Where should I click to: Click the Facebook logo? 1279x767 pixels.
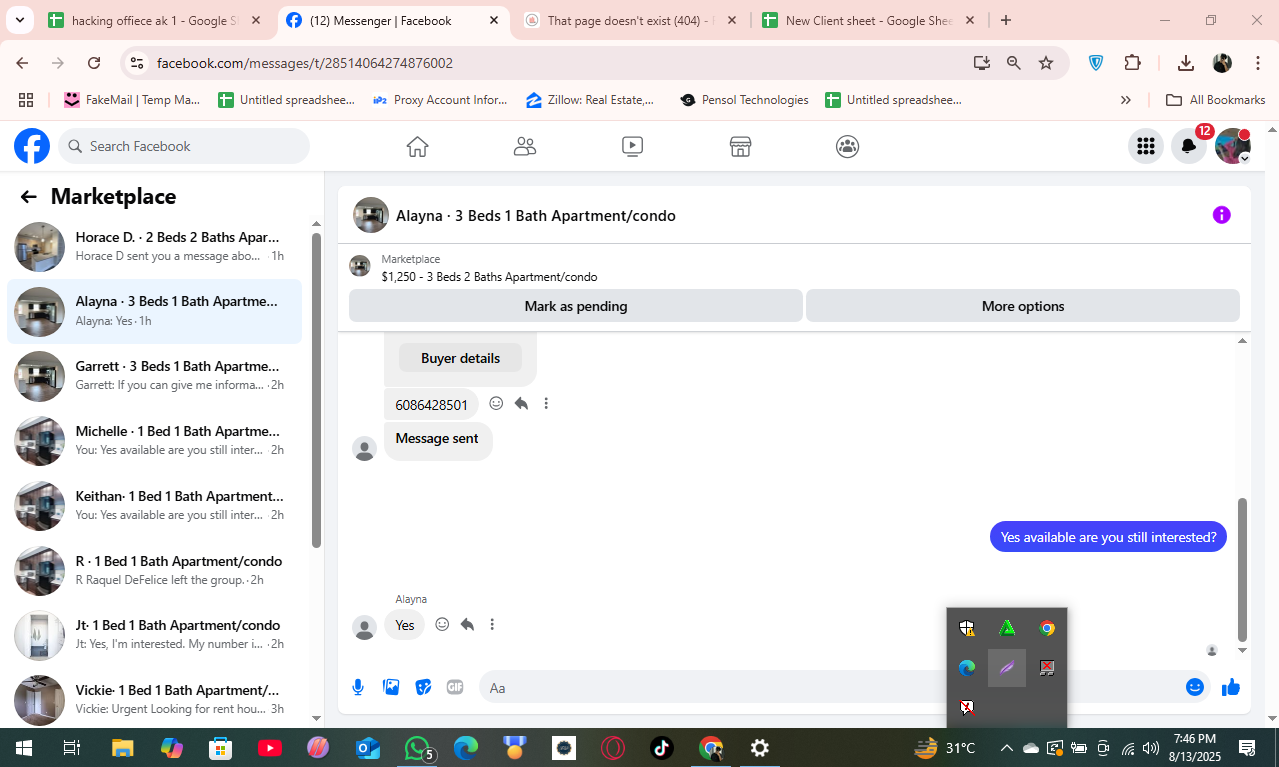pos(32,146)
